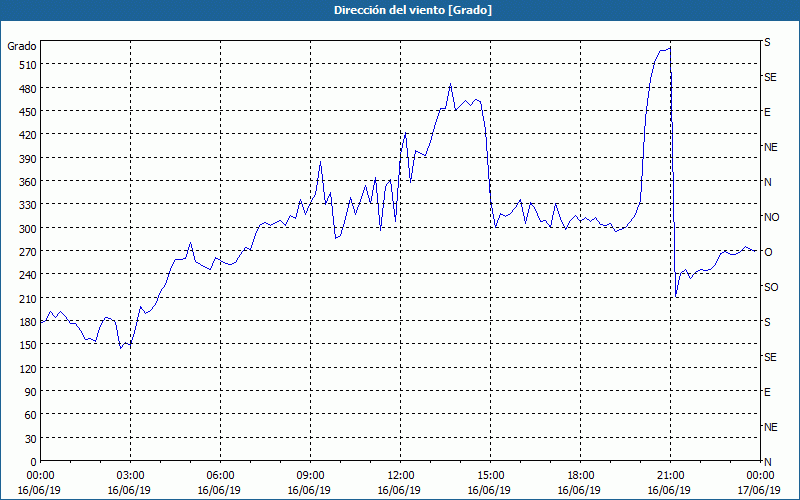Select the 240 y-axis value

click(x=28, y=275)
